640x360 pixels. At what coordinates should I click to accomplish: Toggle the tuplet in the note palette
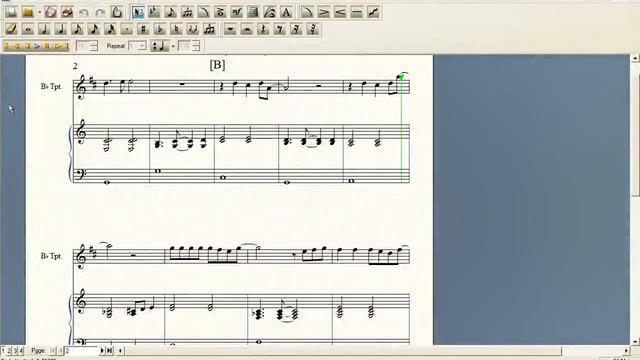pos(209,29)
